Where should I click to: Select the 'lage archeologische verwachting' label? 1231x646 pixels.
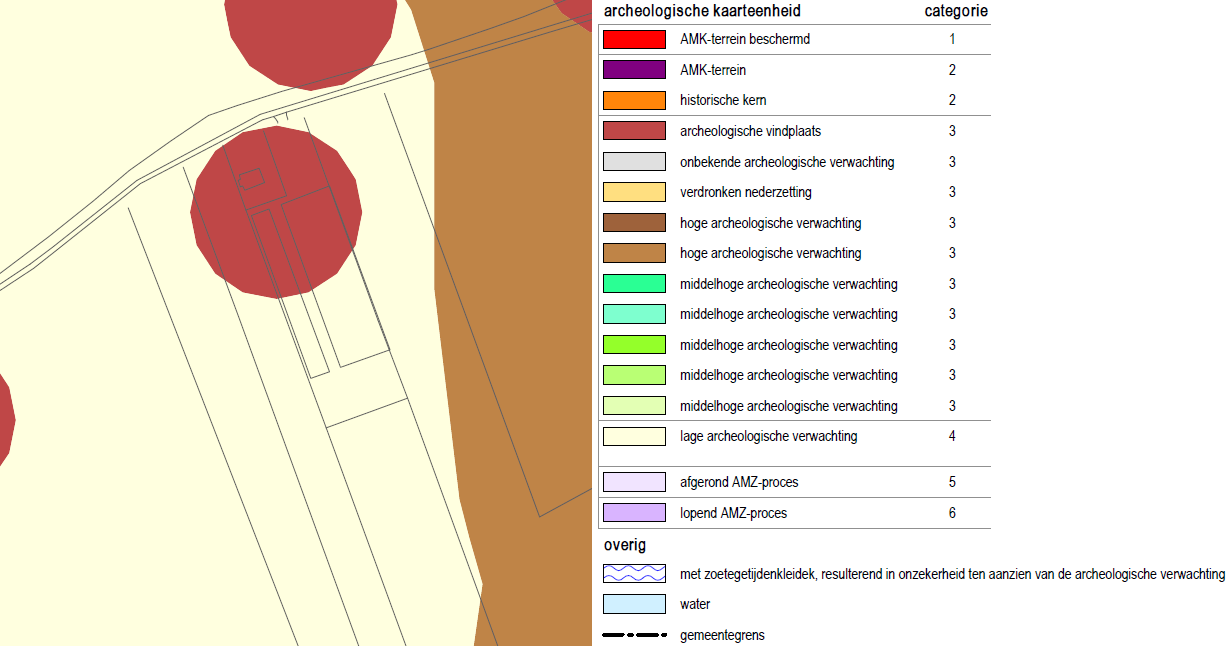click(x=769, y=436)
